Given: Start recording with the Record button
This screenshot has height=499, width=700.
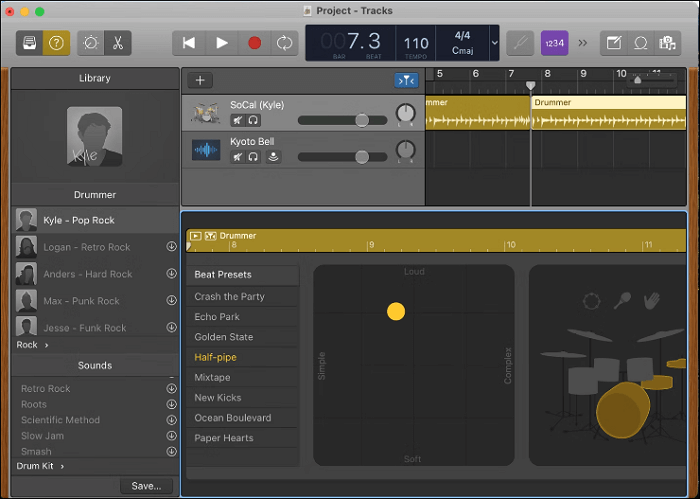Looking at the screenshot, I should (x=254, y=43).
